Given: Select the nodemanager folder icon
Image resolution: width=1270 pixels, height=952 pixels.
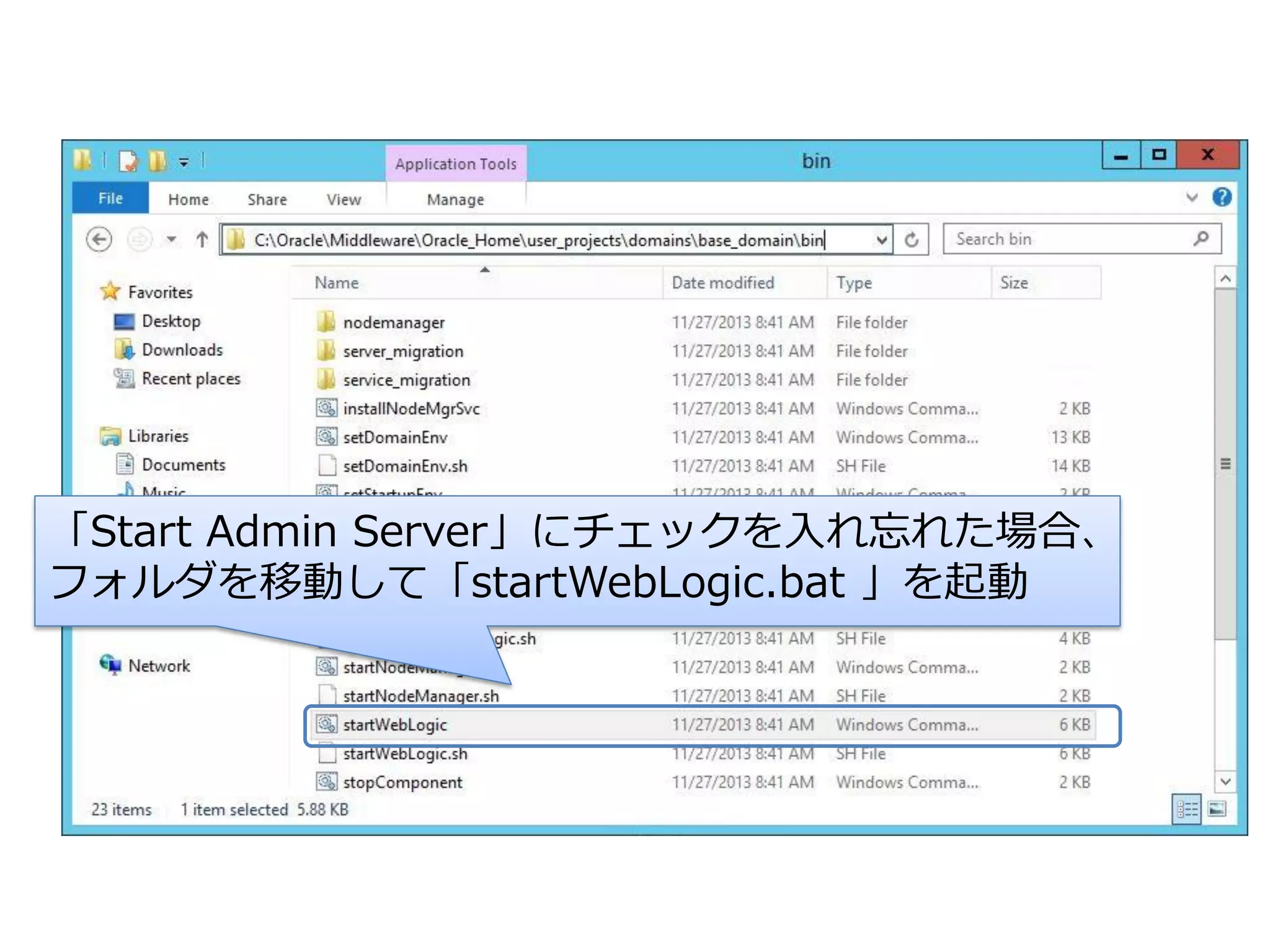Looking at the screenshot, I should [x=326, y=322].
